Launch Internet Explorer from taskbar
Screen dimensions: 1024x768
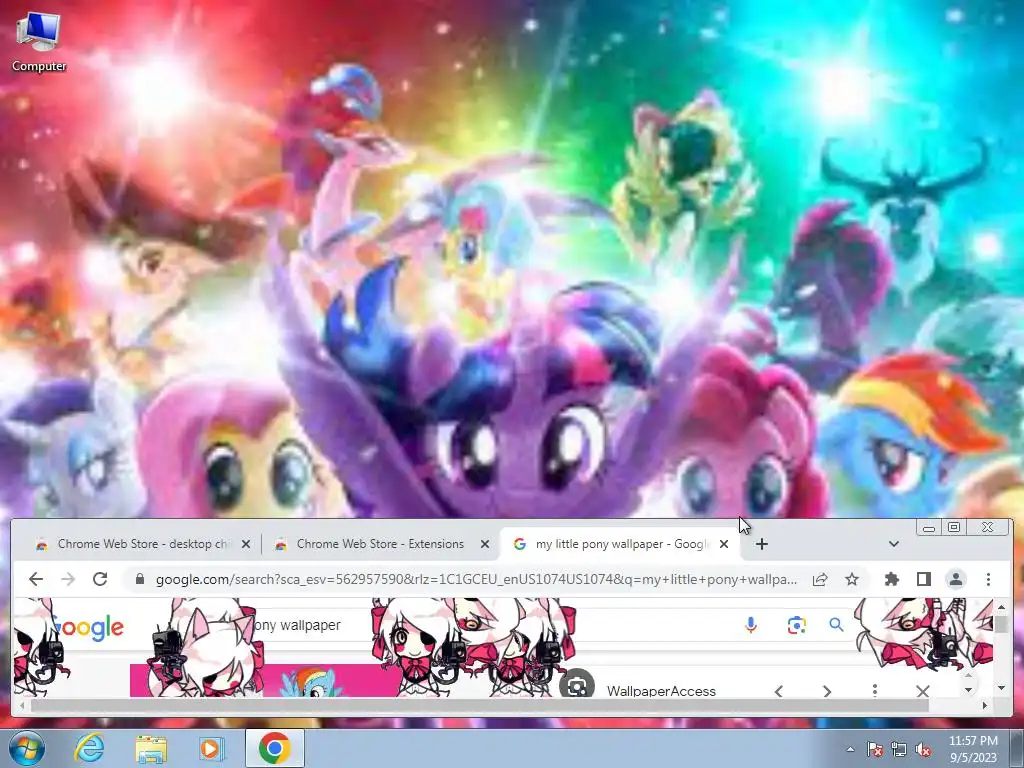pos(89,748)
